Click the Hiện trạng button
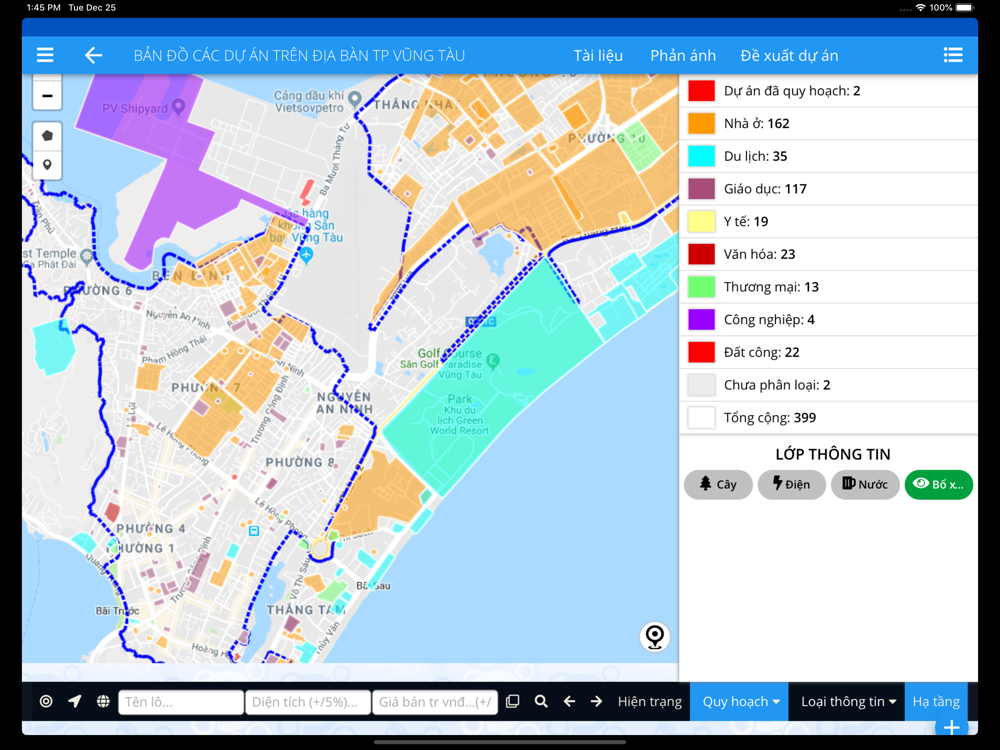This screenshot has width=1000, height=750. [x=650, y=702]
